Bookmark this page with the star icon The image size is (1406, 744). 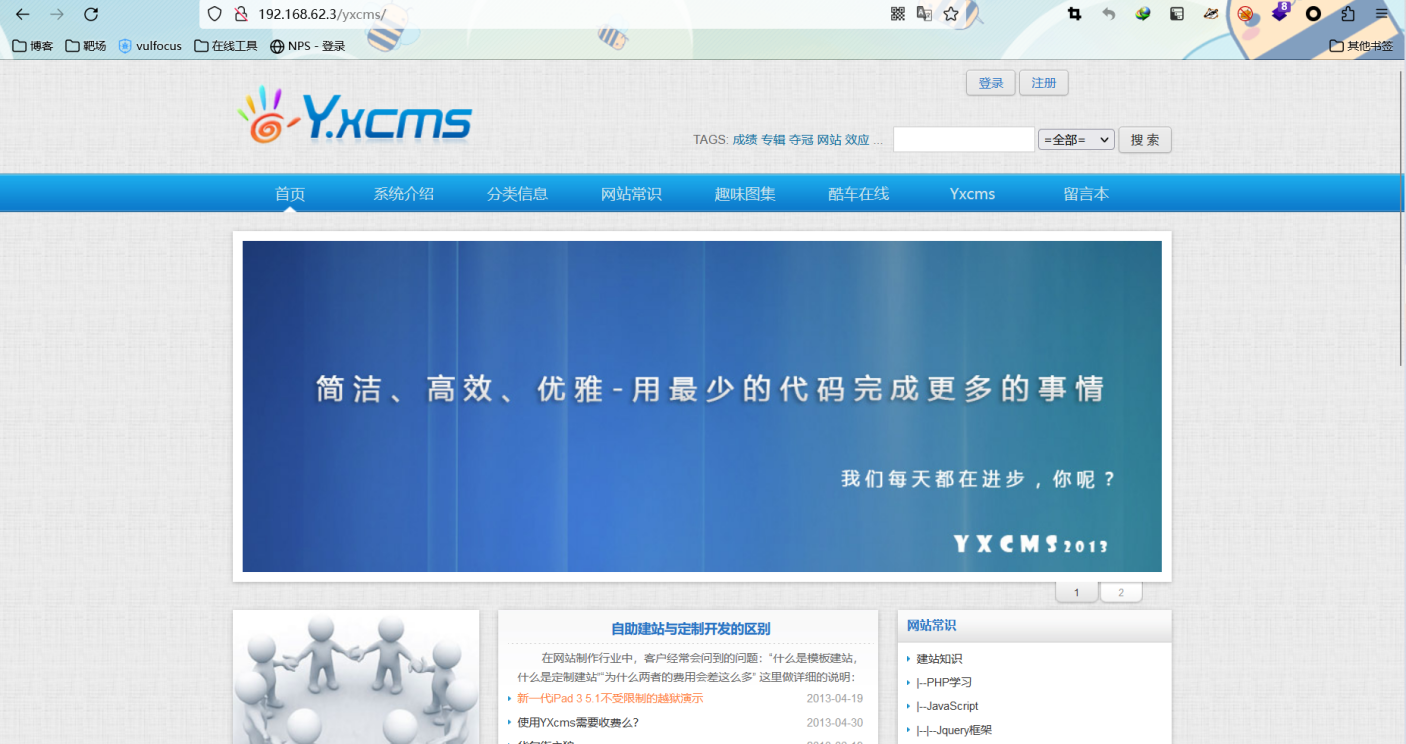tap(951, 14)
